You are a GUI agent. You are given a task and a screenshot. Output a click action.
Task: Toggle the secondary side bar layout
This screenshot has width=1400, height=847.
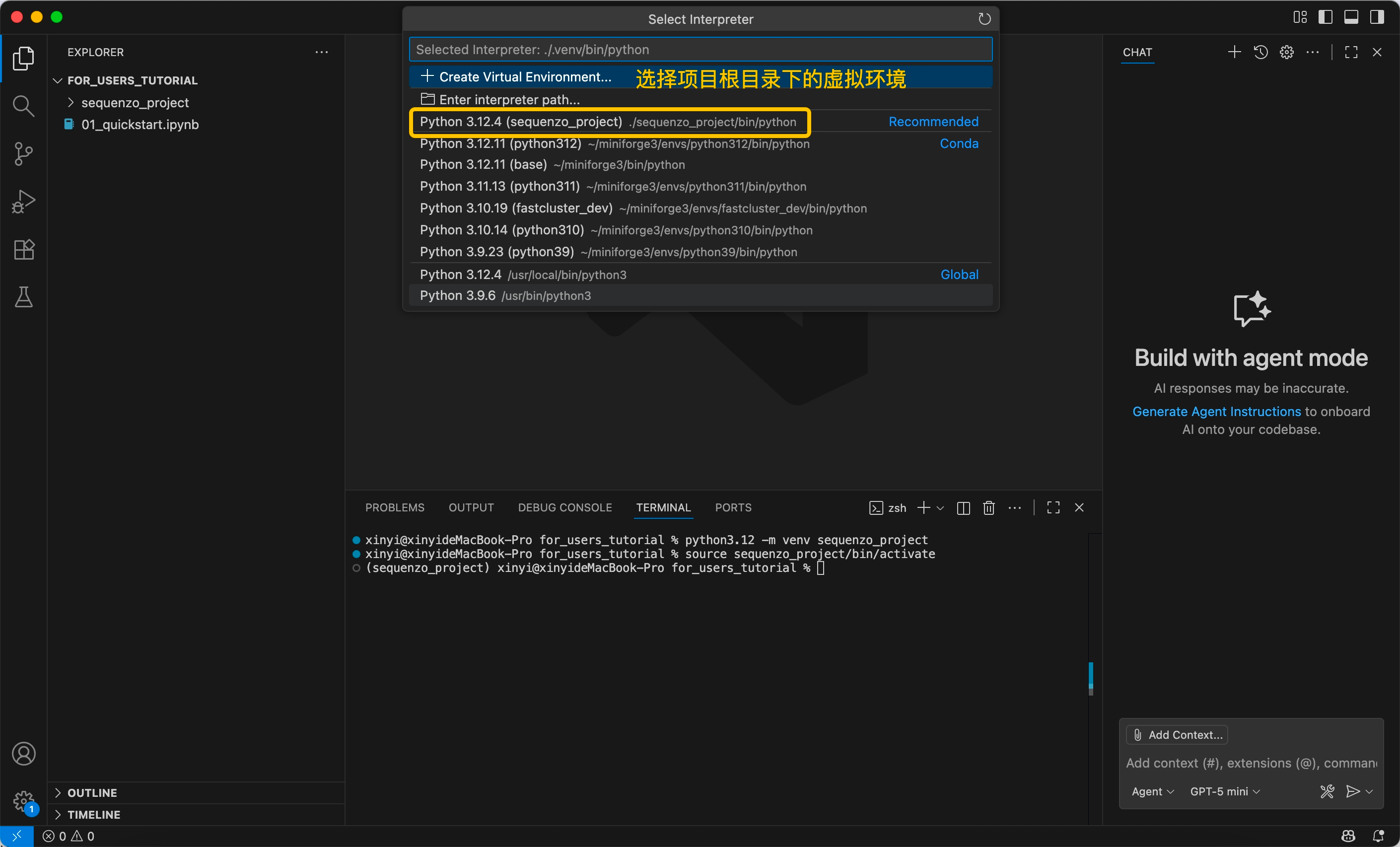pyautogui.click(x=1377, y=17)
